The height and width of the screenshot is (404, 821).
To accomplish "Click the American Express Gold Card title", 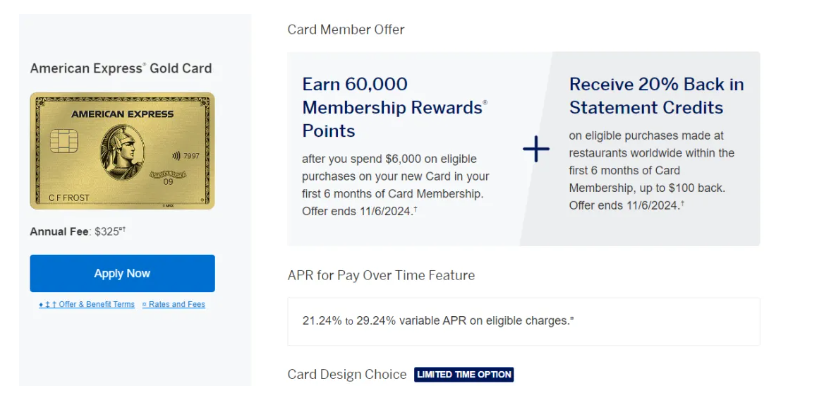I will 121,69.
